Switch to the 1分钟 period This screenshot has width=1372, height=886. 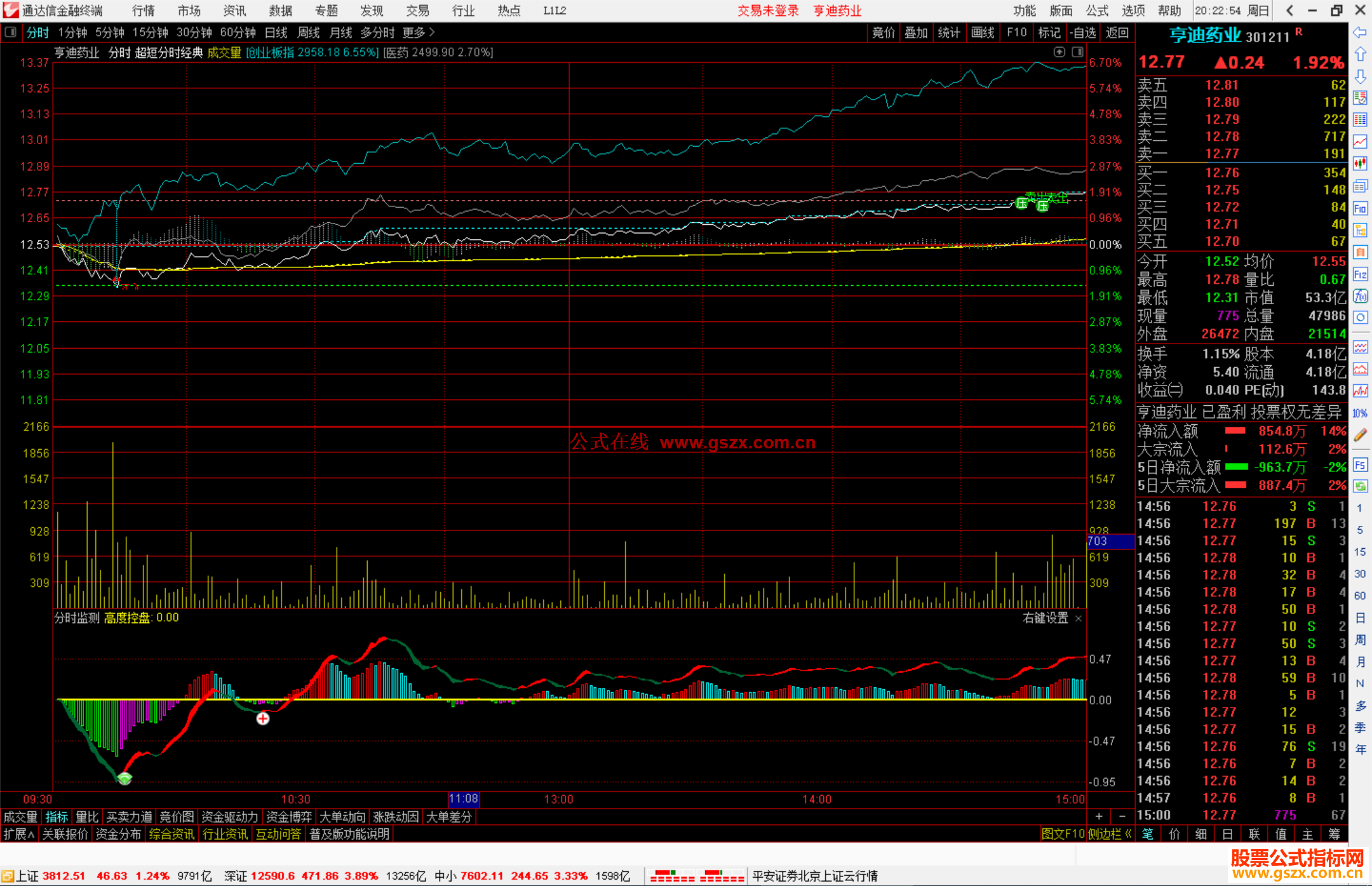pos(72,32)
